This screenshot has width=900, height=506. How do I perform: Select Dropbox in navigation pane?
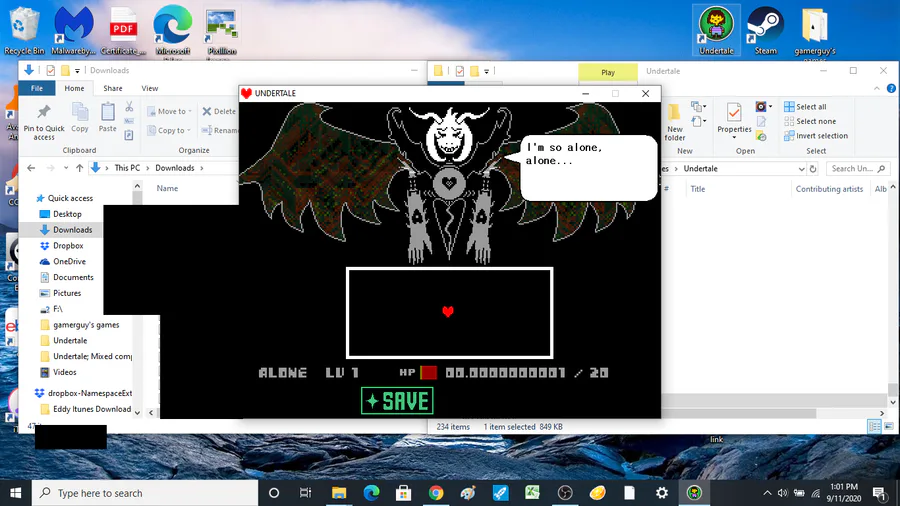(x=68, y=246)
